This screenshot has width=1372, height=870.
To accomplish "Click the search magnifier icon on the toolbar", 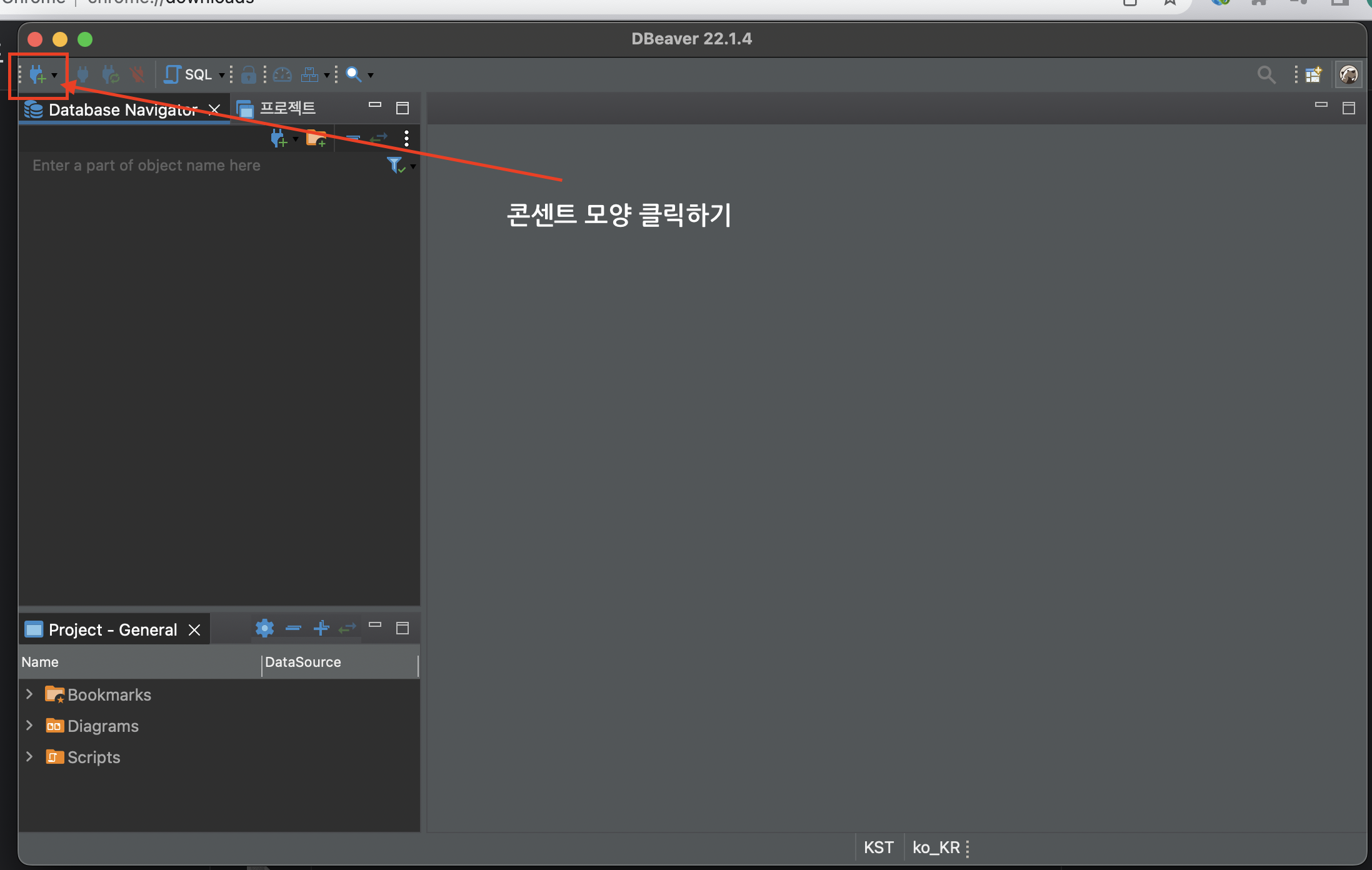I will coord(353,74).
